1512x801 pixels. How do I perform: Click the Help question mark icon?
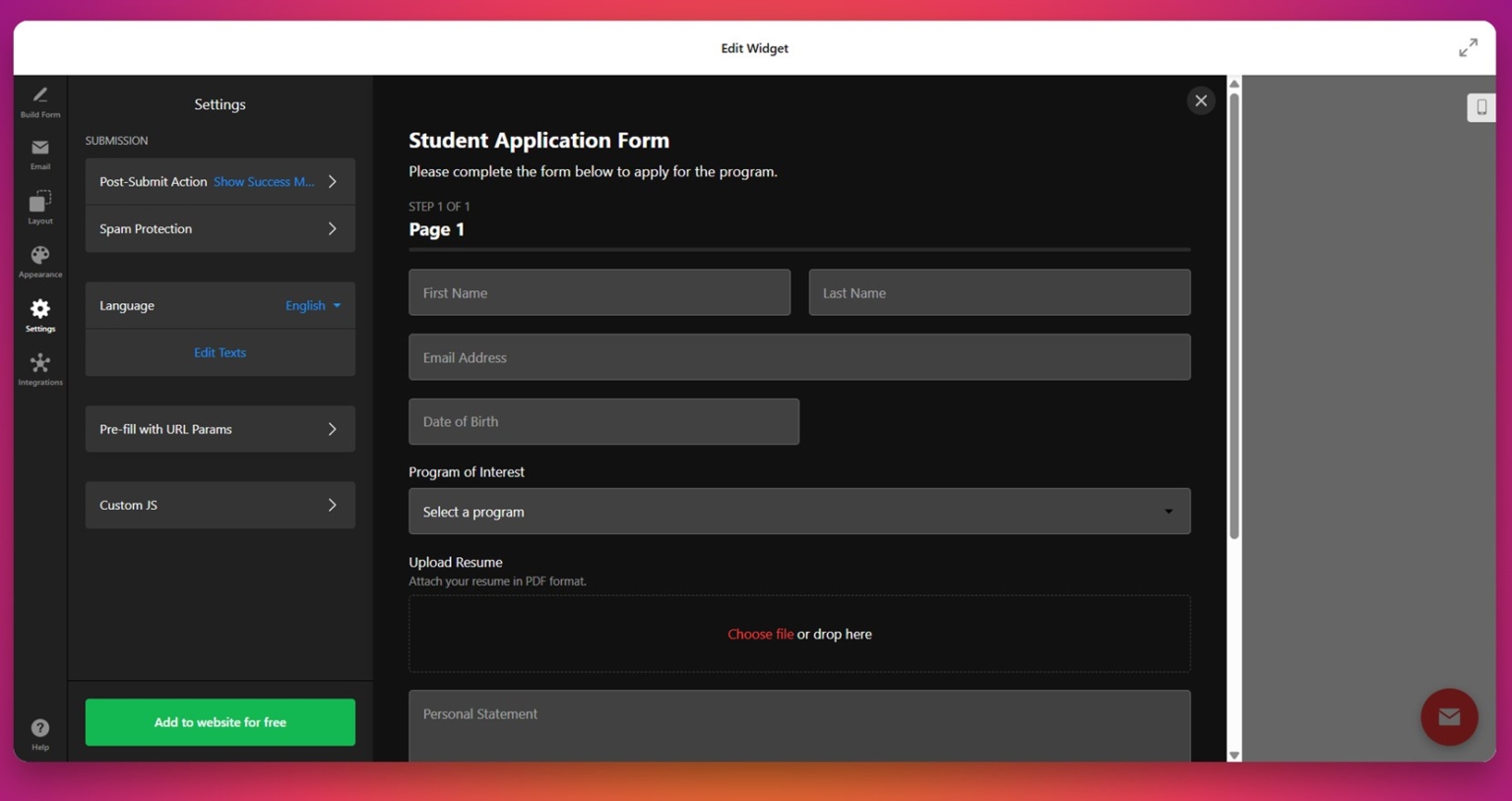coord(39,726)
